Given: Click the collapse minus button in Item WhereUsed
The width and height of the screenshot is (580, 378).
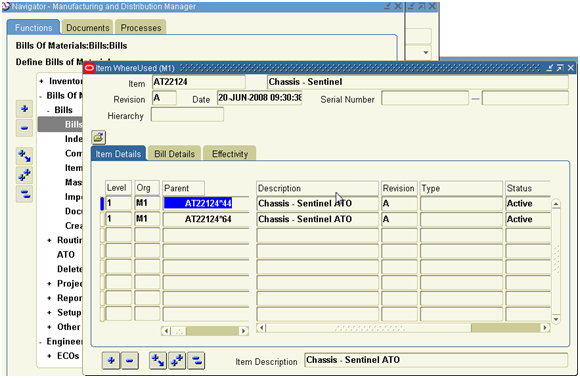Looking at the screenshot, I should coord(129,360).
